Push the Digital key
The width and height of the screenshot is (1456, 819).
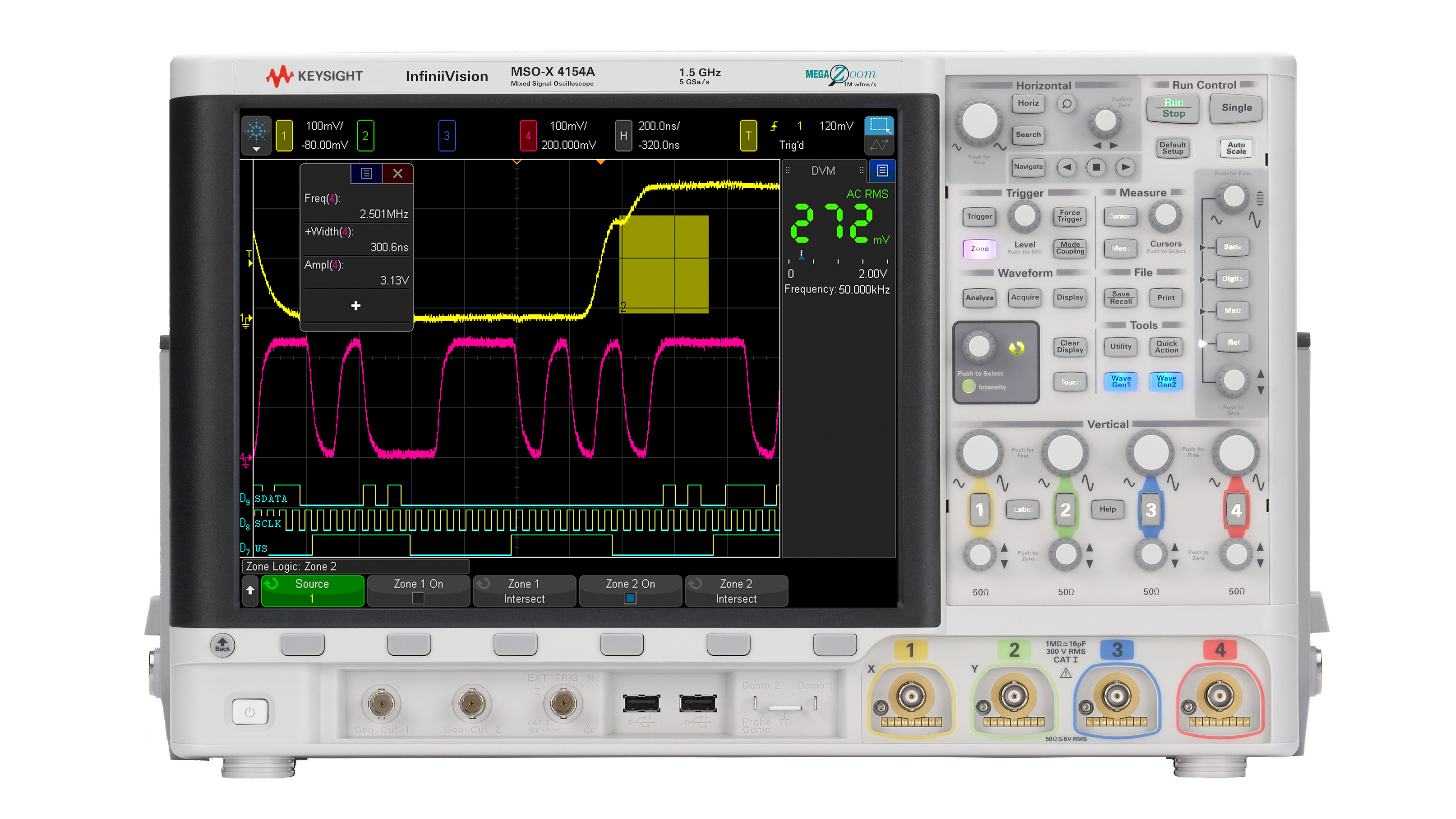[x=1232, y=279]
